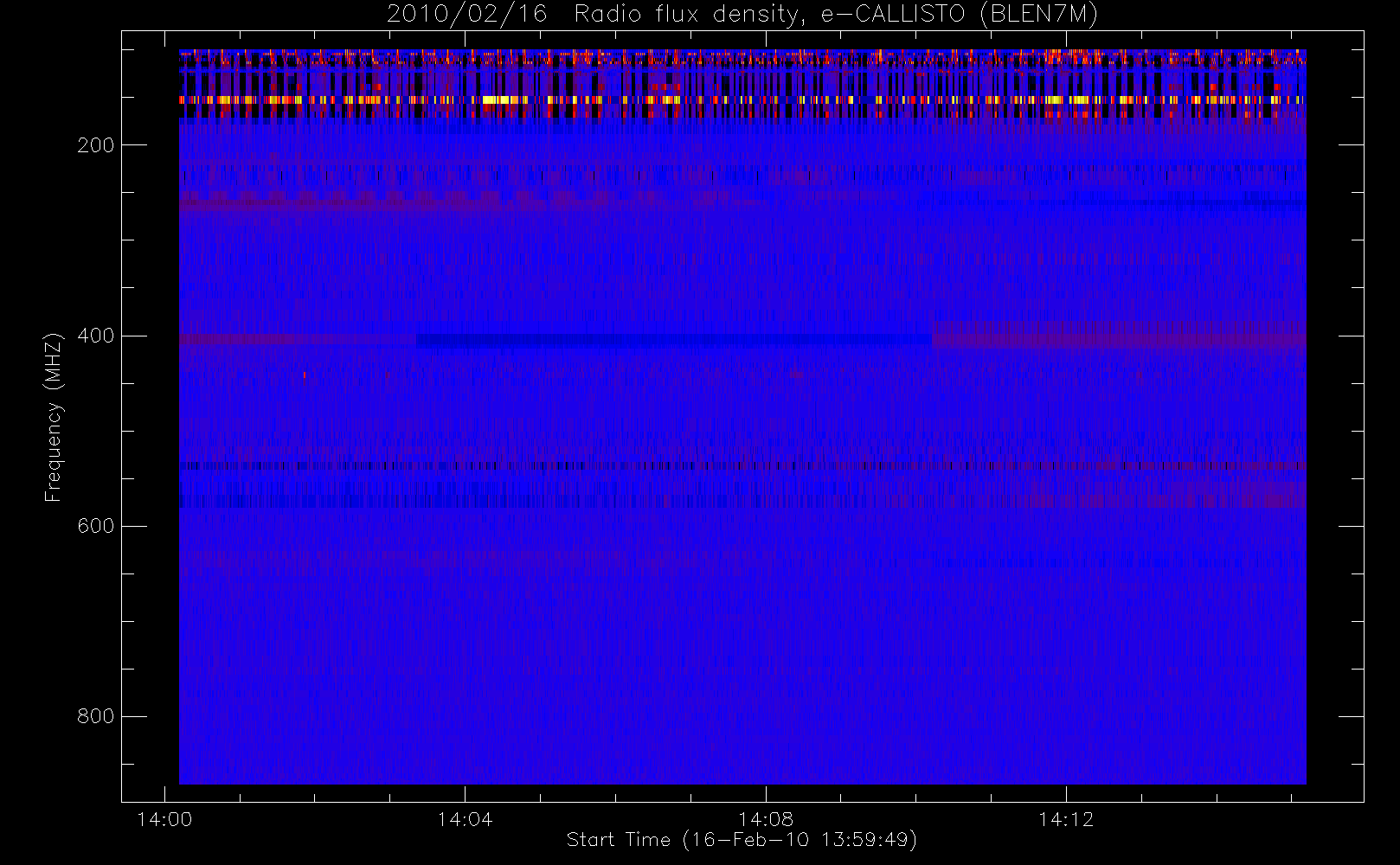This screenshot has width=1400, height=865.
Task: Click the dark blue band at 400 MHz
Action: (x=674, y=341)
